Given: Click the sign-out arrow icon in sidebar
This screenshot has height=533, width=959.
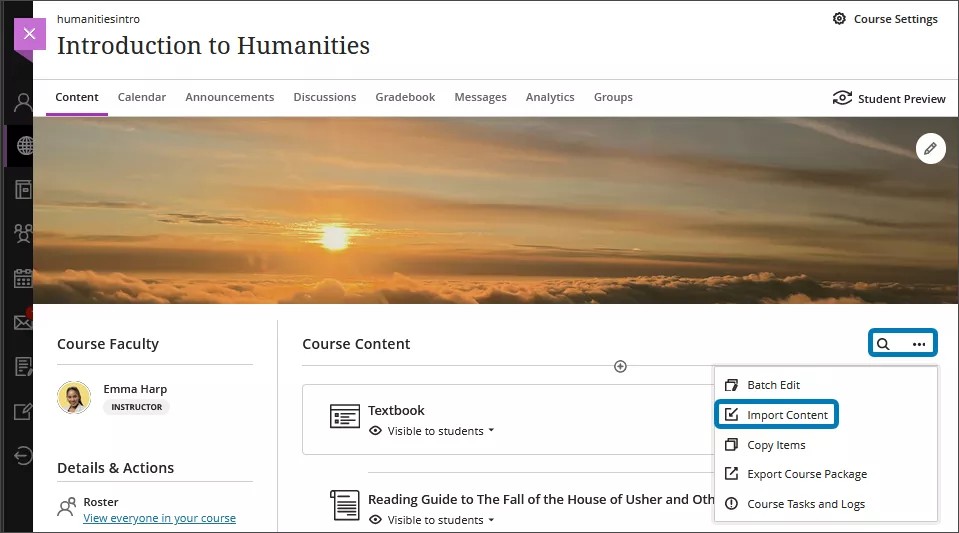Looking at the screenshot, I should [x=23, y=456].
